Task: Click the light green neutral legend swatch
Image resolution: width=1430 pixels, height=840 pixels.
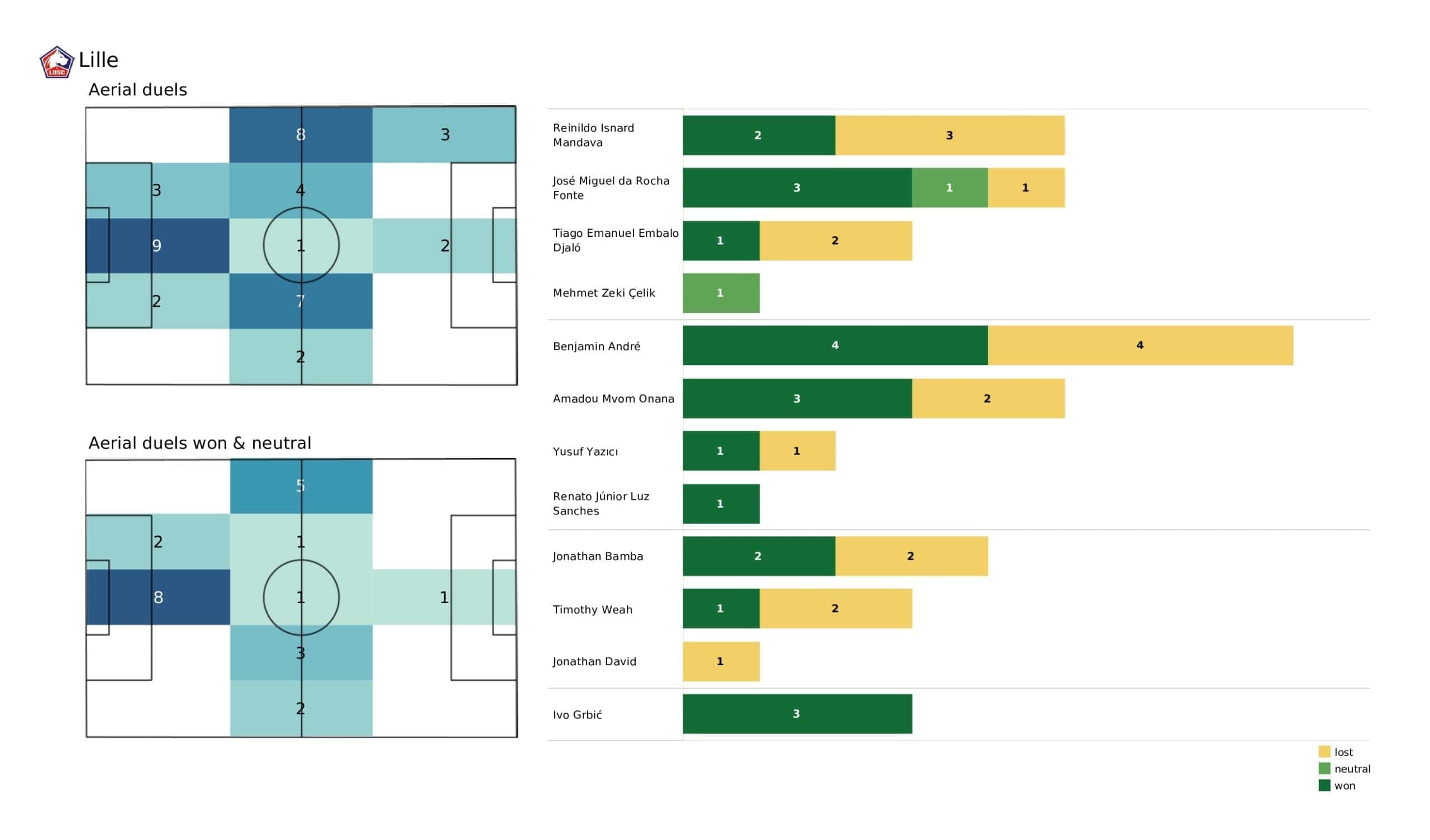Action: 1324,769
